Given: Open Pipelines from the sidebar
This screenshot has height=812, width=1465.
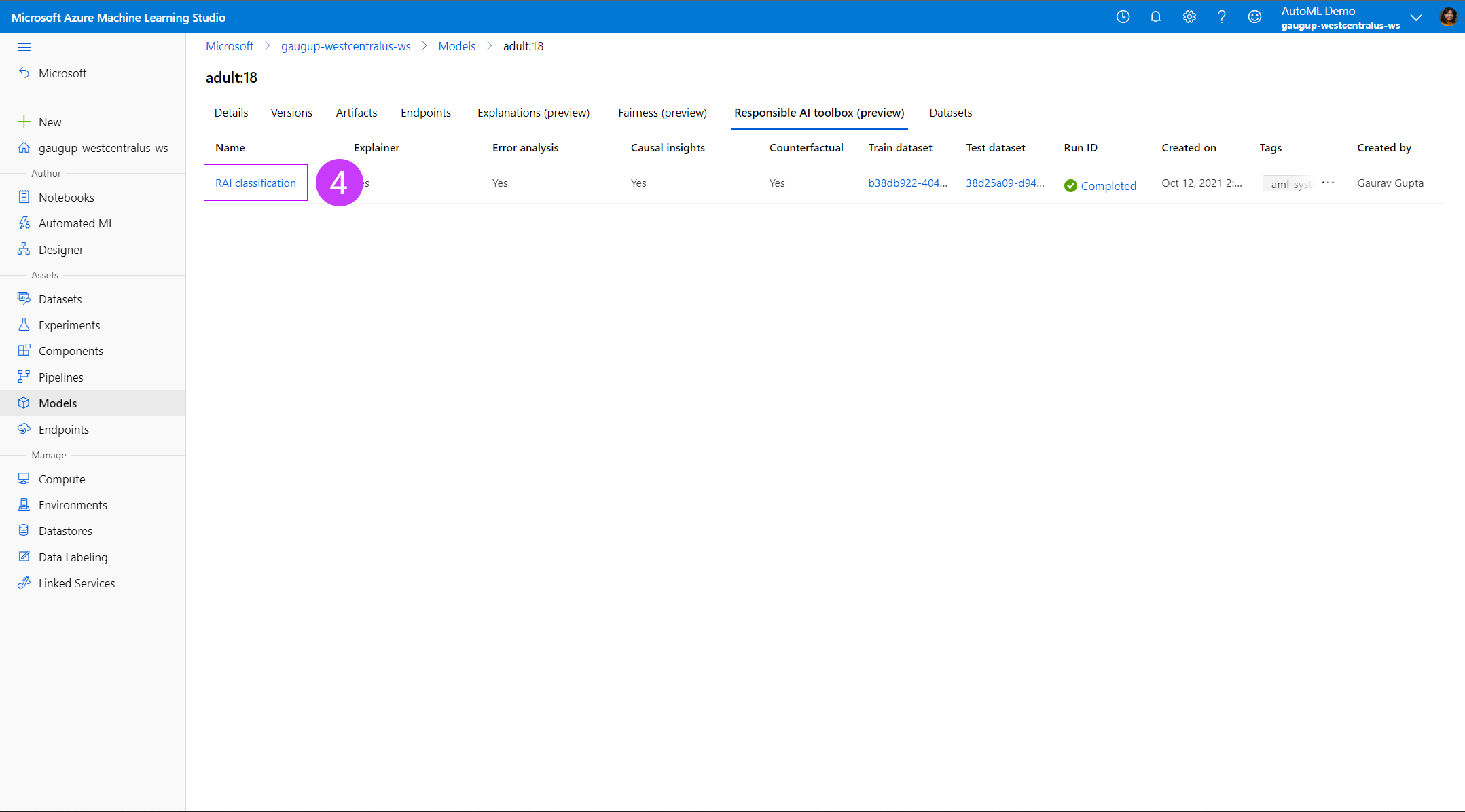Looking at the screenshot, I should click(60, 377).
